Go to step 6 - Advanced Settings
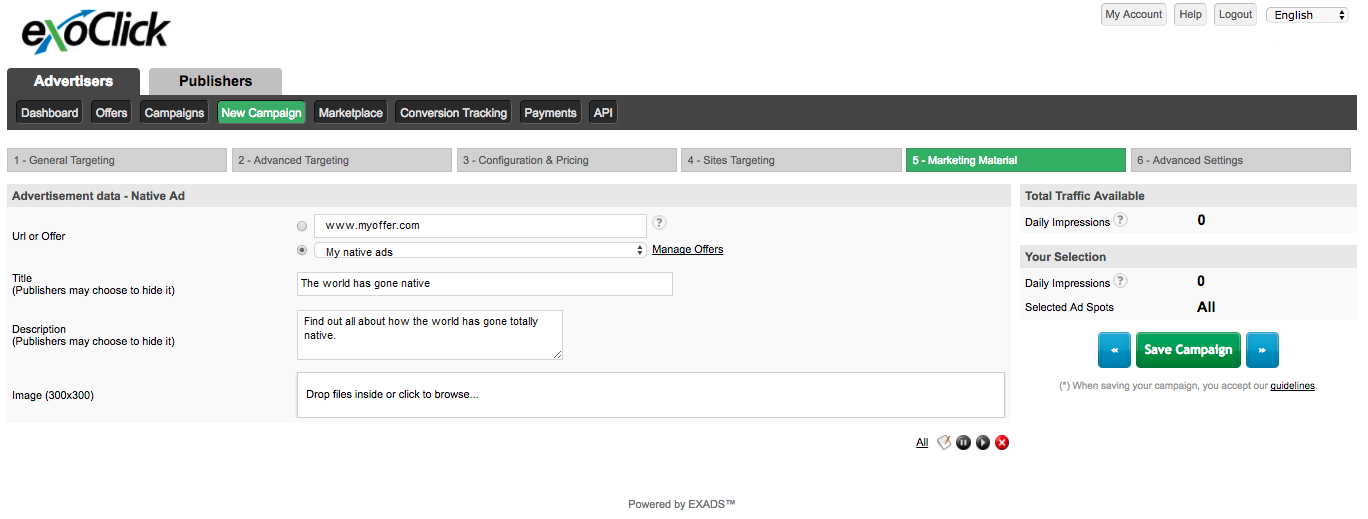 [1241, 160]
